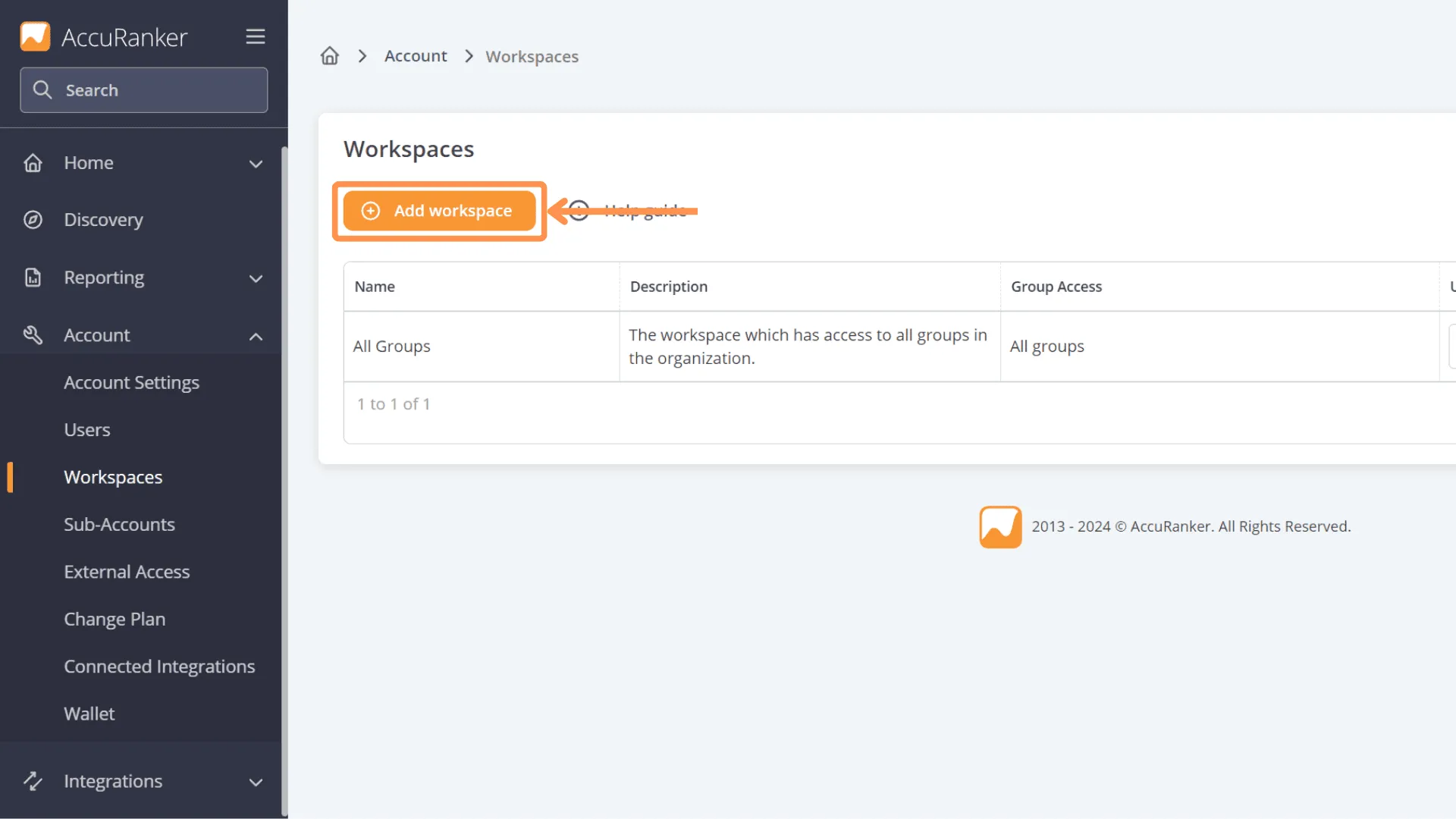Click the Account wrench icon

(x=33, y=334)
